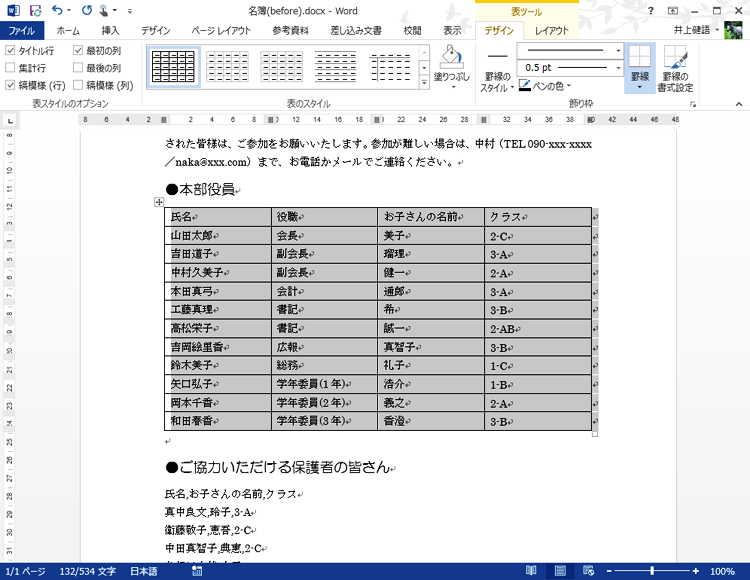Switch to the ホーム tab
Screen dimensions: 750x580
point(68,31)
